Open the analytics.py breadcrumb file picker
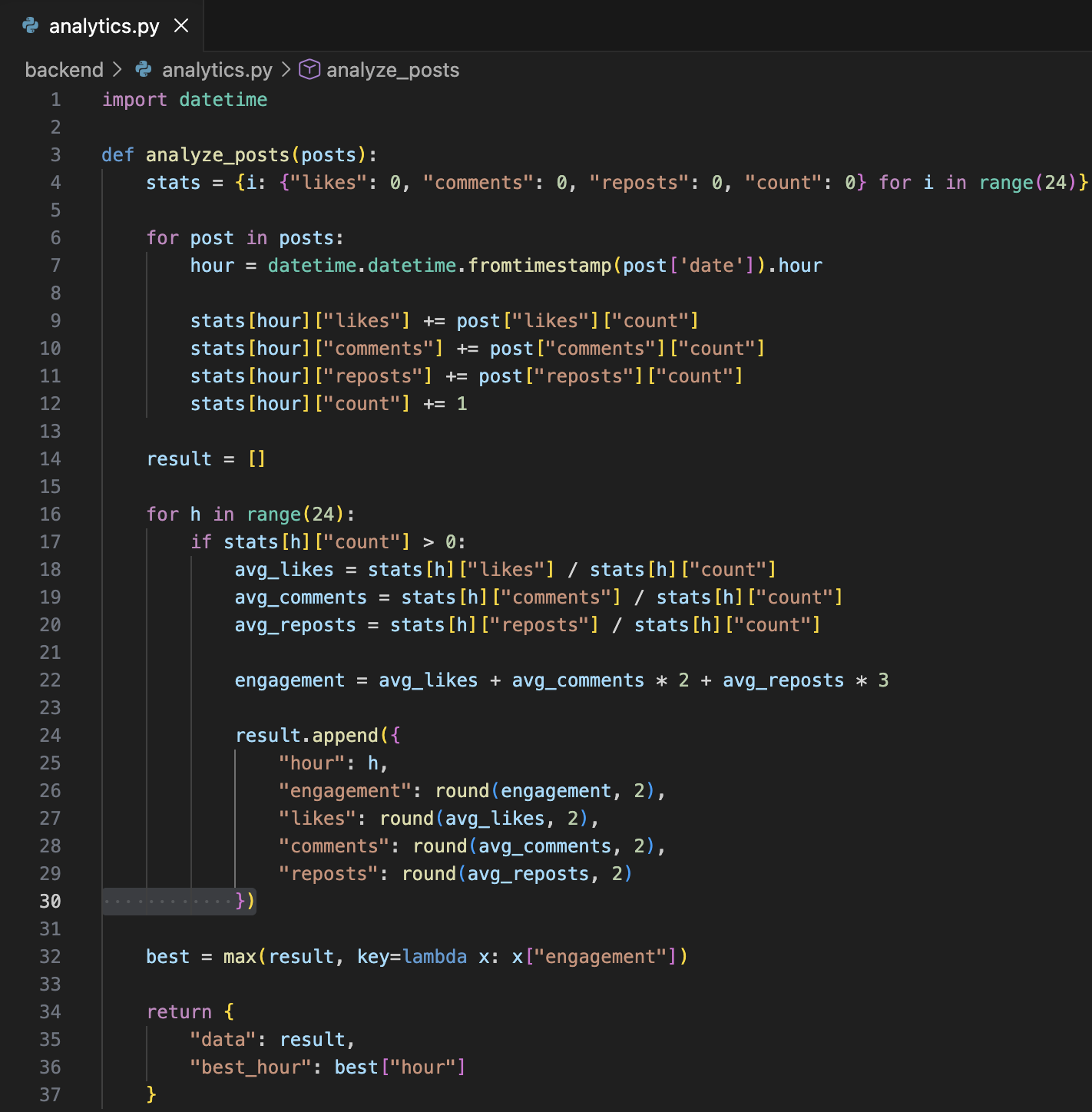 pyautogui.click(x=217, y=70)
